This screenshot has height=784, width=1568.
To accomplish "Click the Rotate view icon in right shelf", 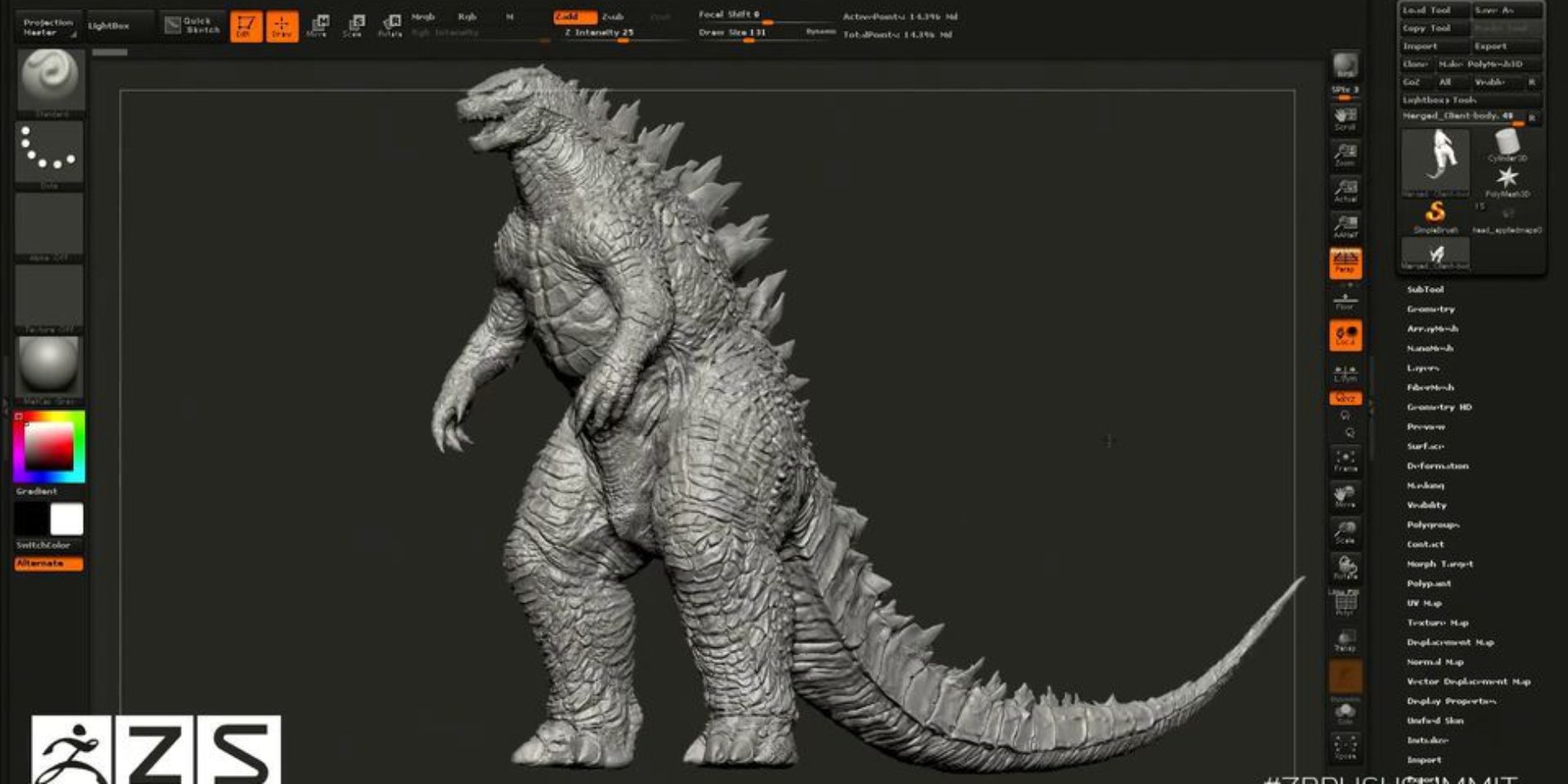I will (1345, 568).
